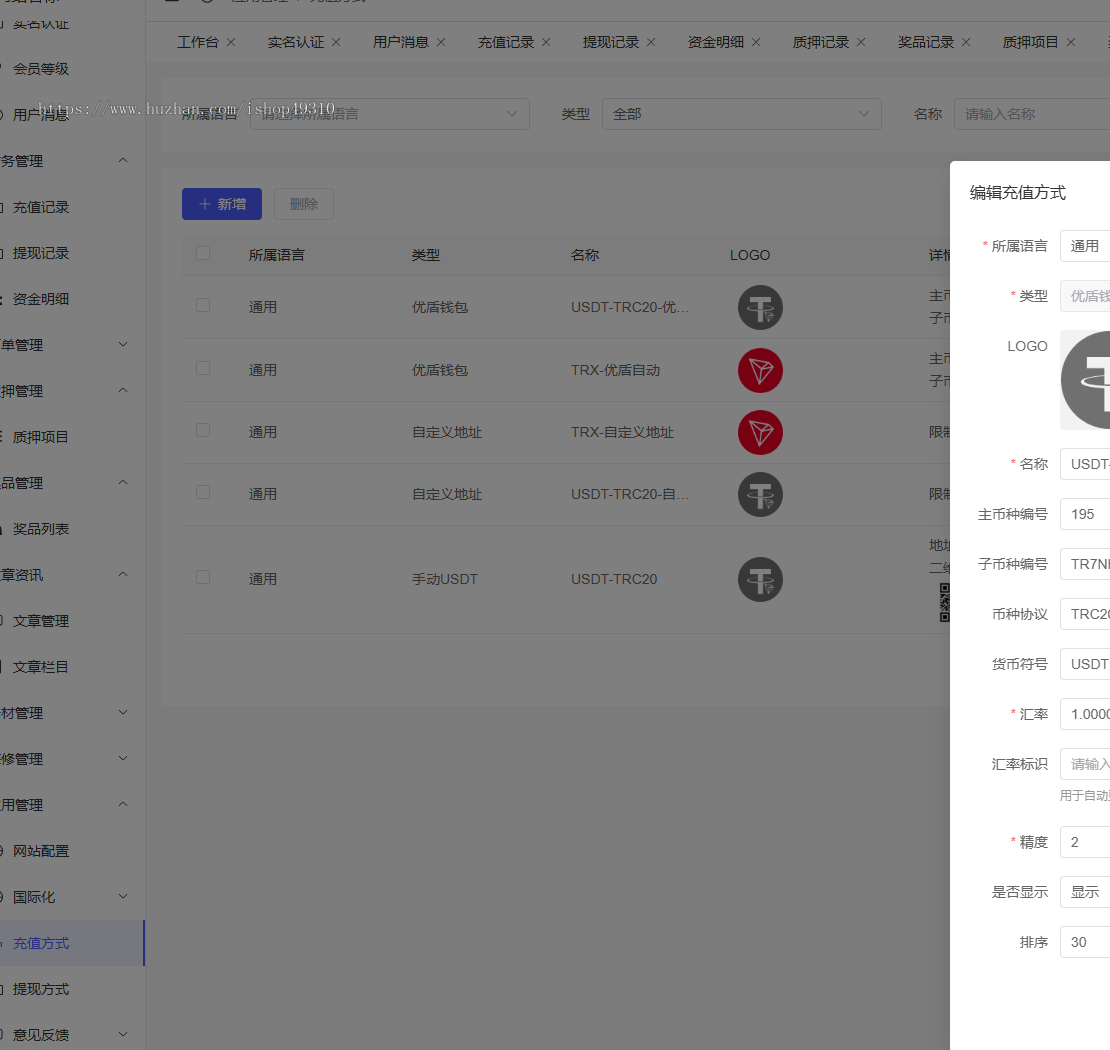1110x1050 pixels.
Task: Collapse the 务管理 sidebar group
Action: point(123,161)
